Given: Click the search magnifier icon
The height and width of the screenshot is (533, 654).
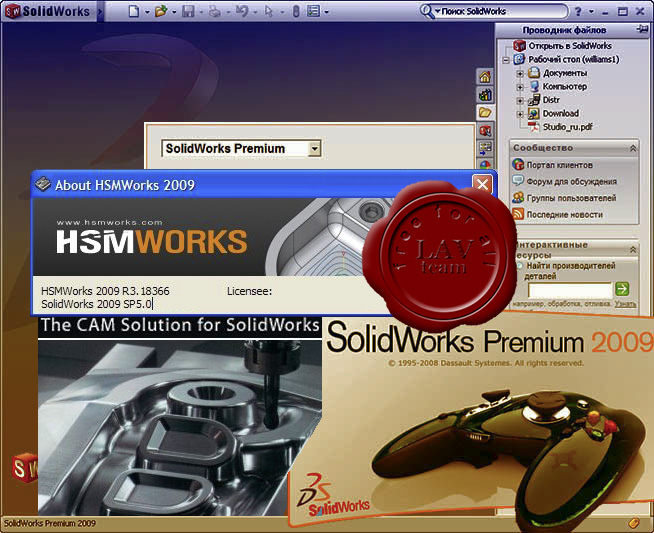Looking at the screenshot, I should coord(426,11).
